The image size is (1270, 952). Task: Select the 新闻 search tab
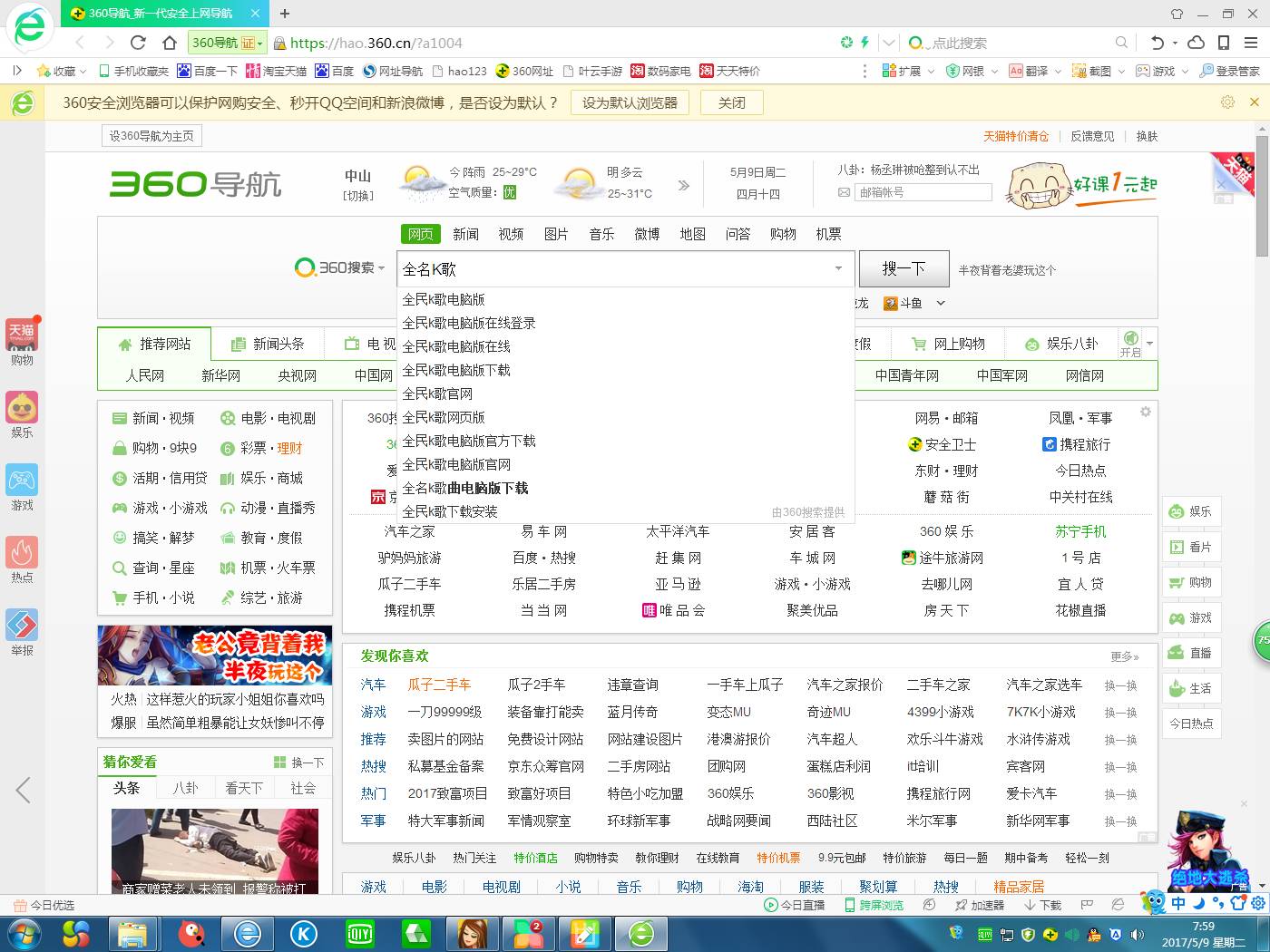[x=465, y=234]
